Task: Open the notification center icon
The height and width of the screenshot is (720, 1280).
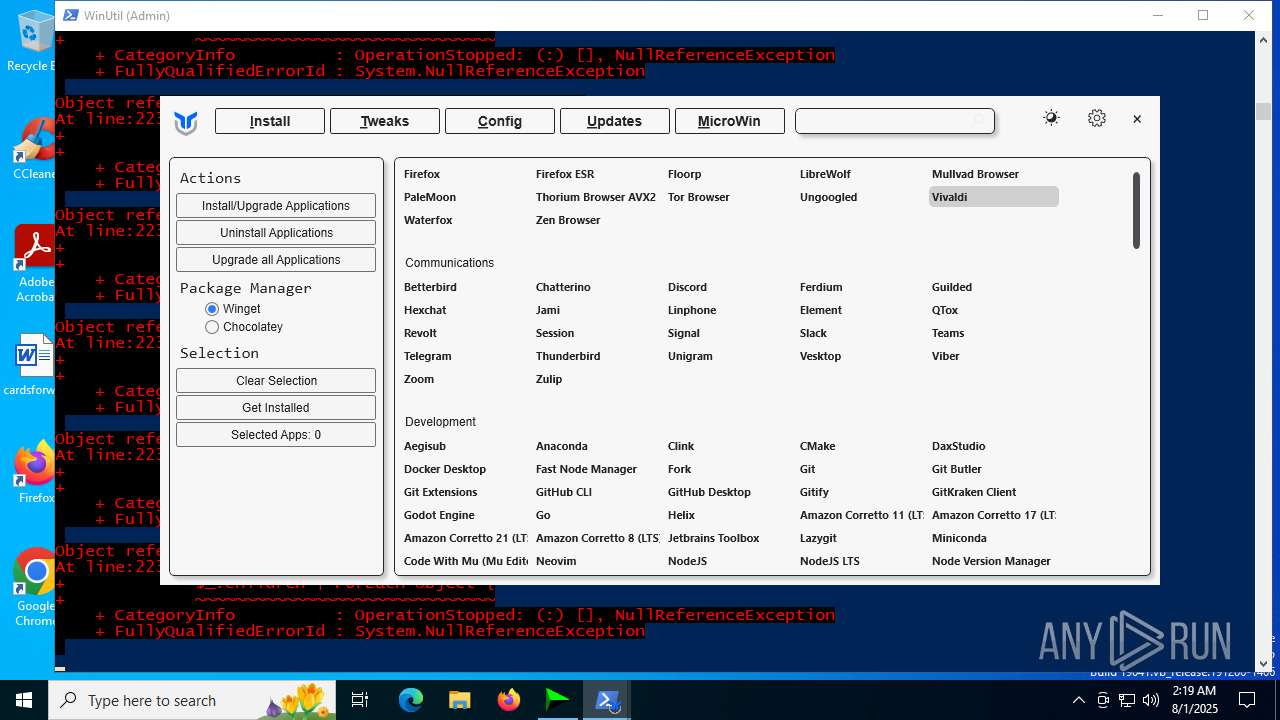Action: pyautogui.click(x=1247, y=700)
